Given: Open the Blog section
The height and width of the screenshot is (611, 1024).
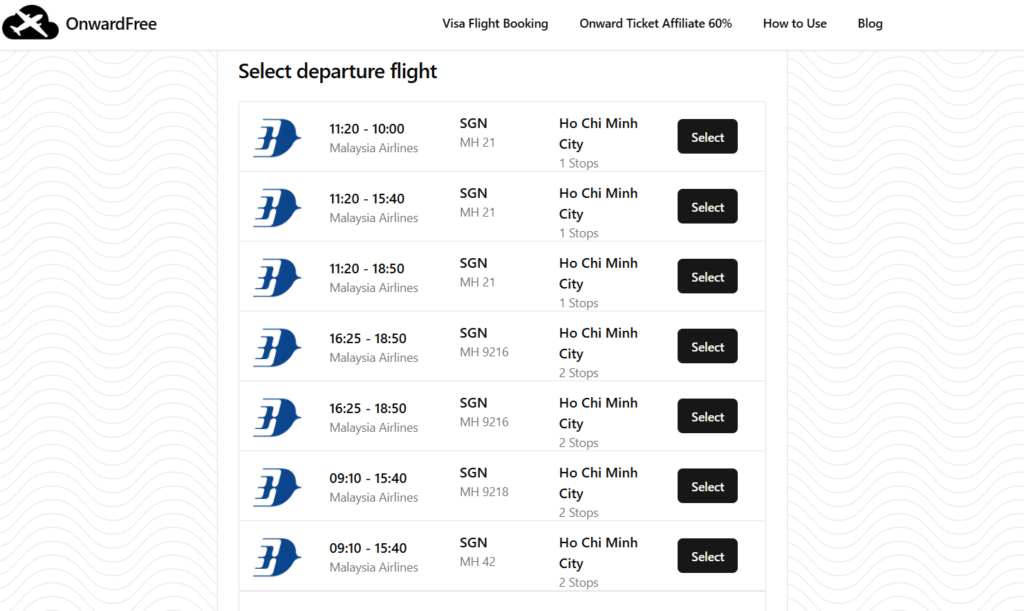Looking at the screenshot, I should [869, 23].
